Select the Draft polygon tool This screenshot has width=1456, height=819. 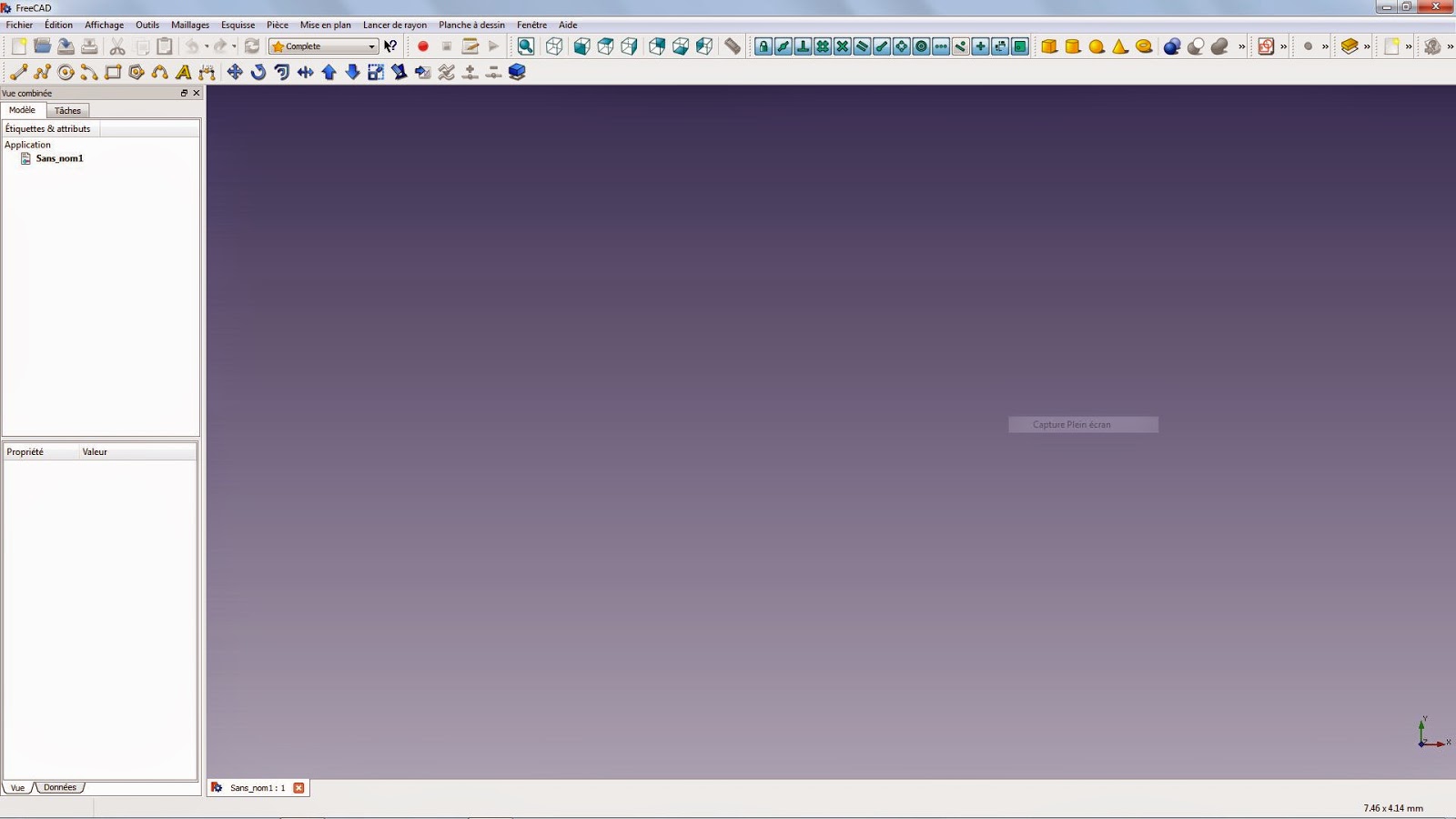pyautogui.click(x=136, y=73)
